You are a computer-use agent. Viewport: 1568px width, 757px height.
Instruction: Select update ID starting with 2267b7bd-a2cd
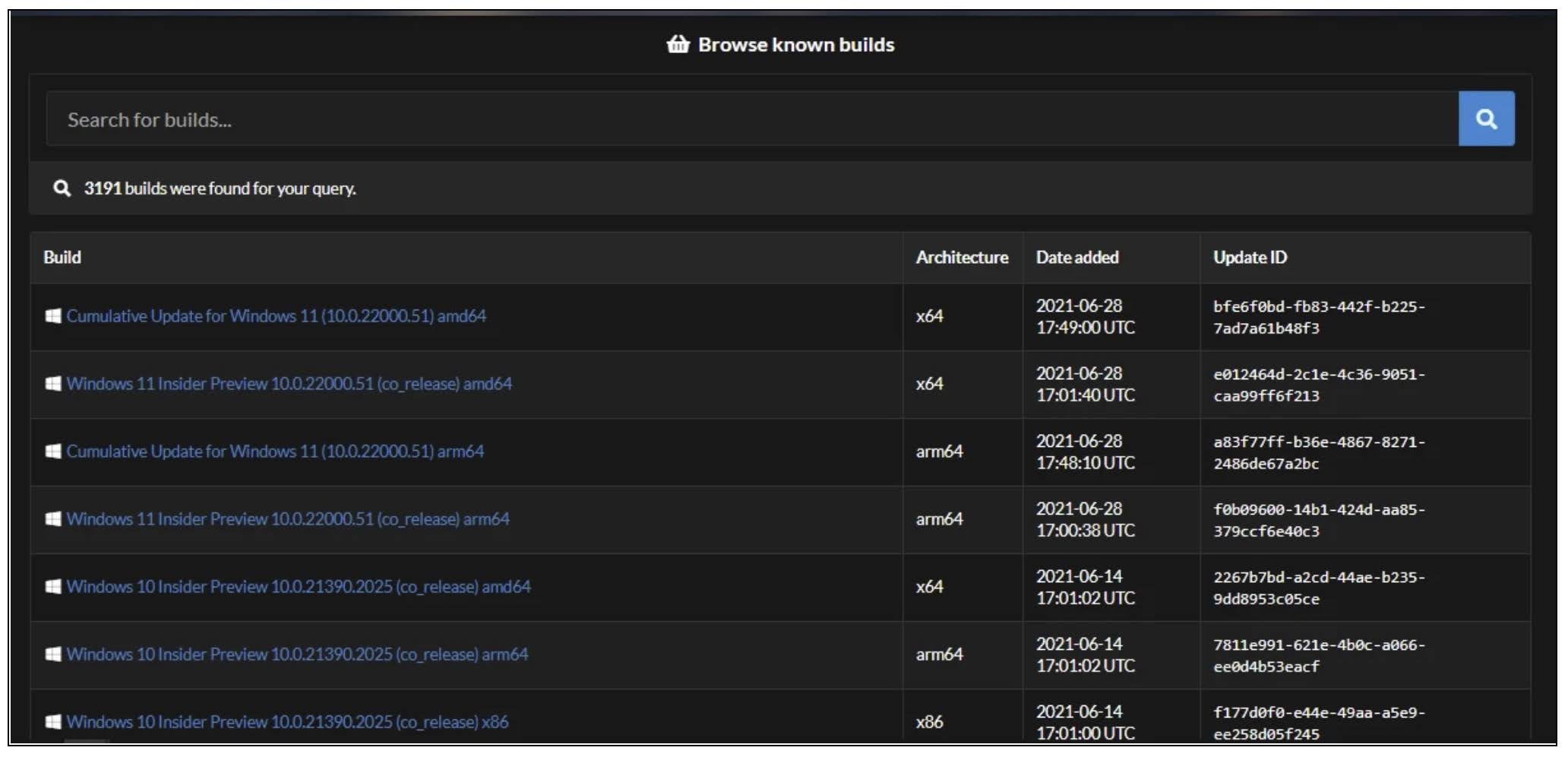(1319, 588)
